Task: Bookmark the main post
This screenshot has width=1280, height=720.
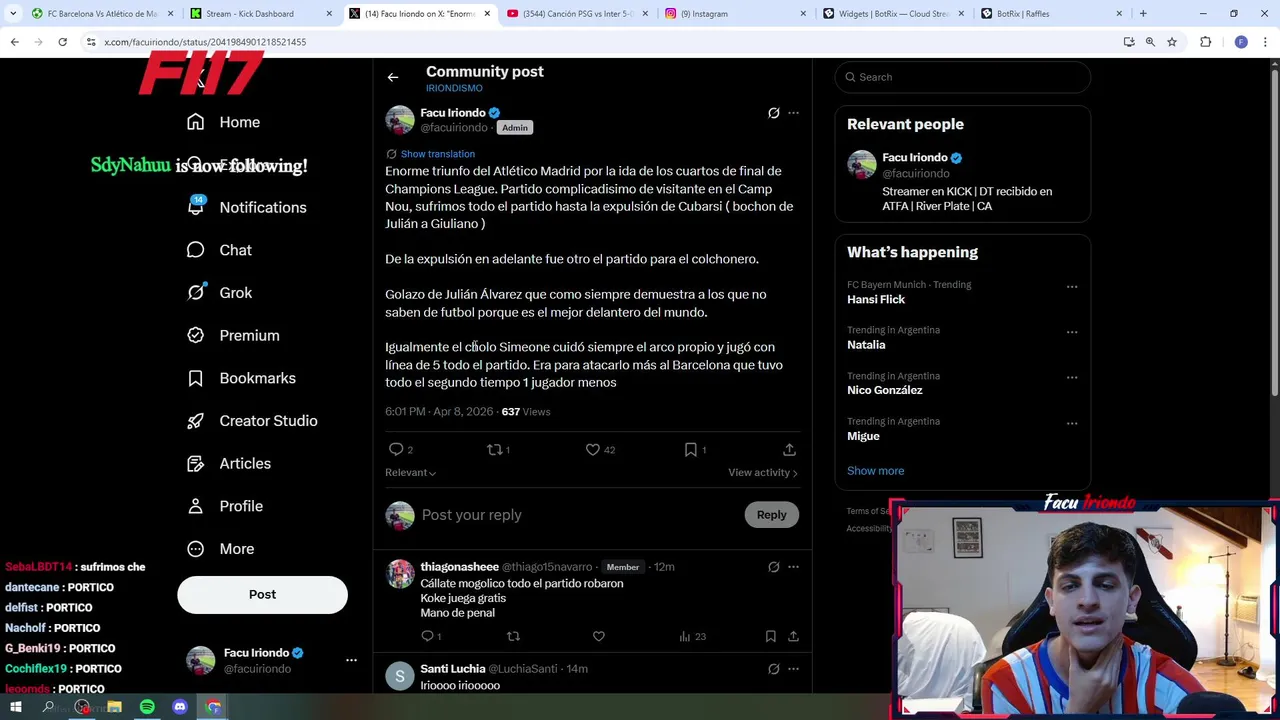Action: (690, 450)
